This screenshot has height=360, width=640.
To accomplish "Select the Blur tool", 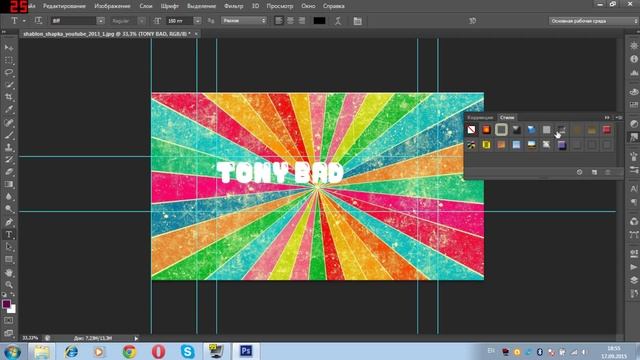I will (9, 196).
